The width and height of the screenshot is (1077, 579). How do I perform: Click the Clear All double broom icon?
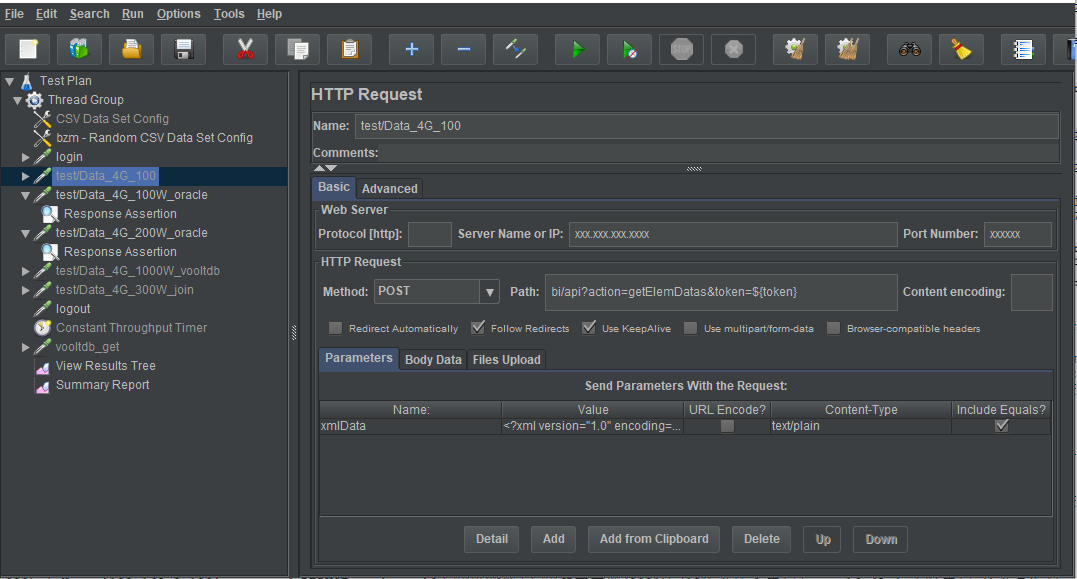point(848,49)
